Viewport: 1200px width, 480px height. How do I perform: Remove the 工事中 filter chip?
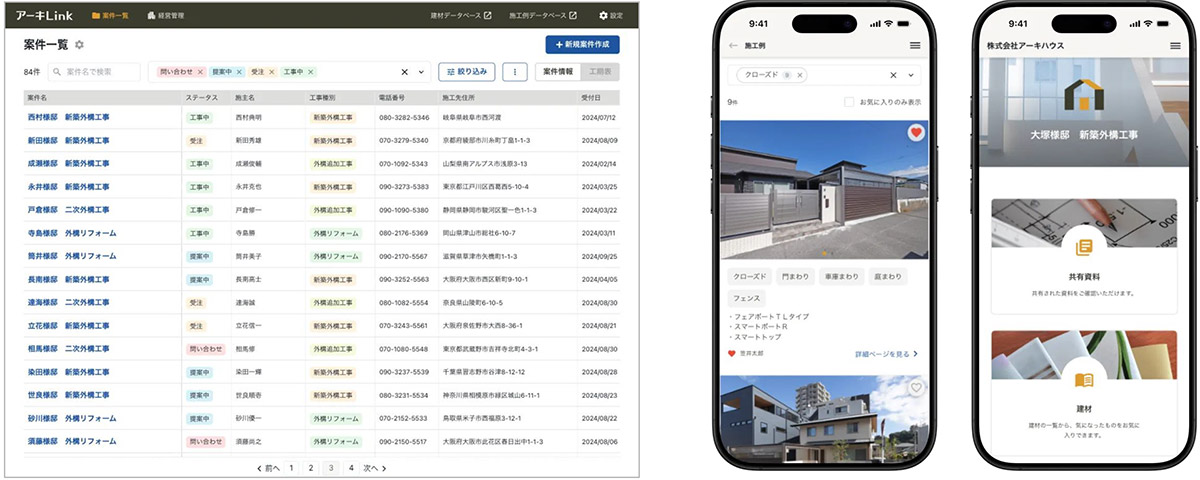pos(311,72)
